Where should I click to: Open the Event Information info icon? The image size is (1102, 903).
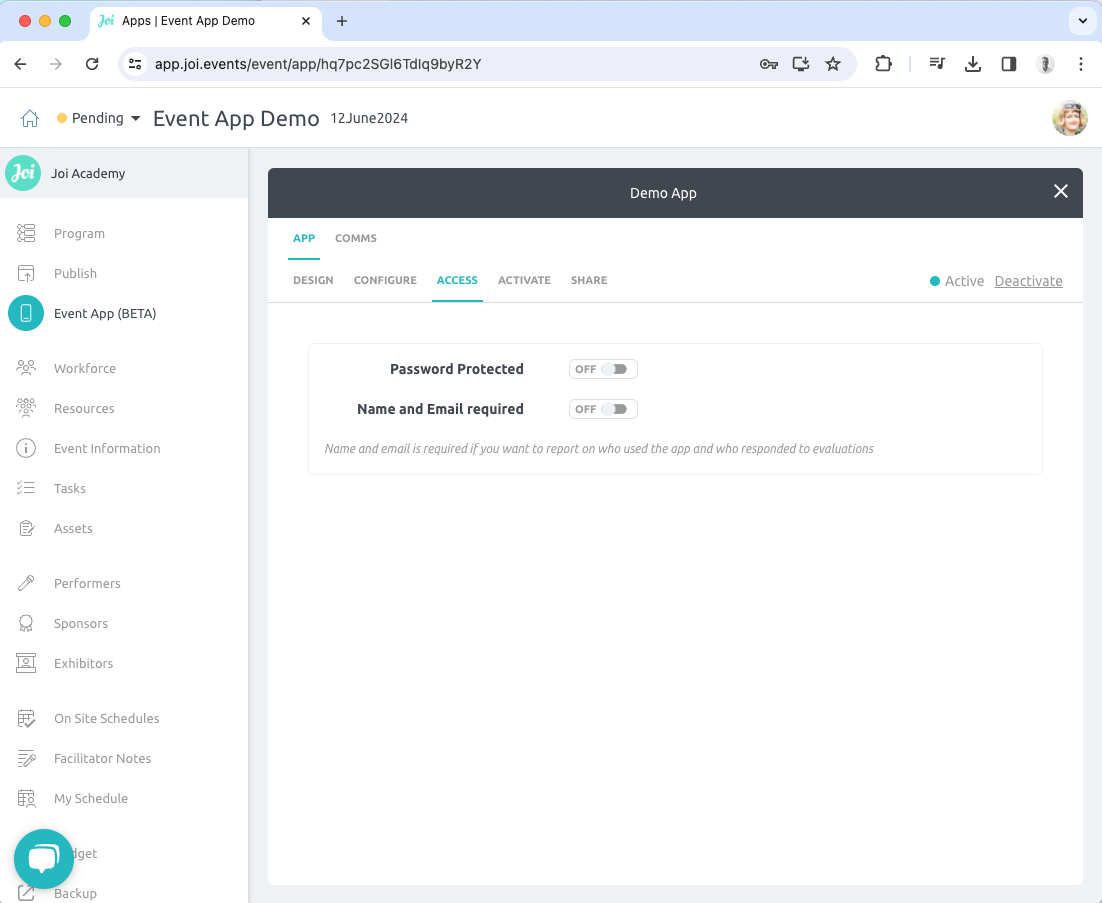(x=26, y=448)
